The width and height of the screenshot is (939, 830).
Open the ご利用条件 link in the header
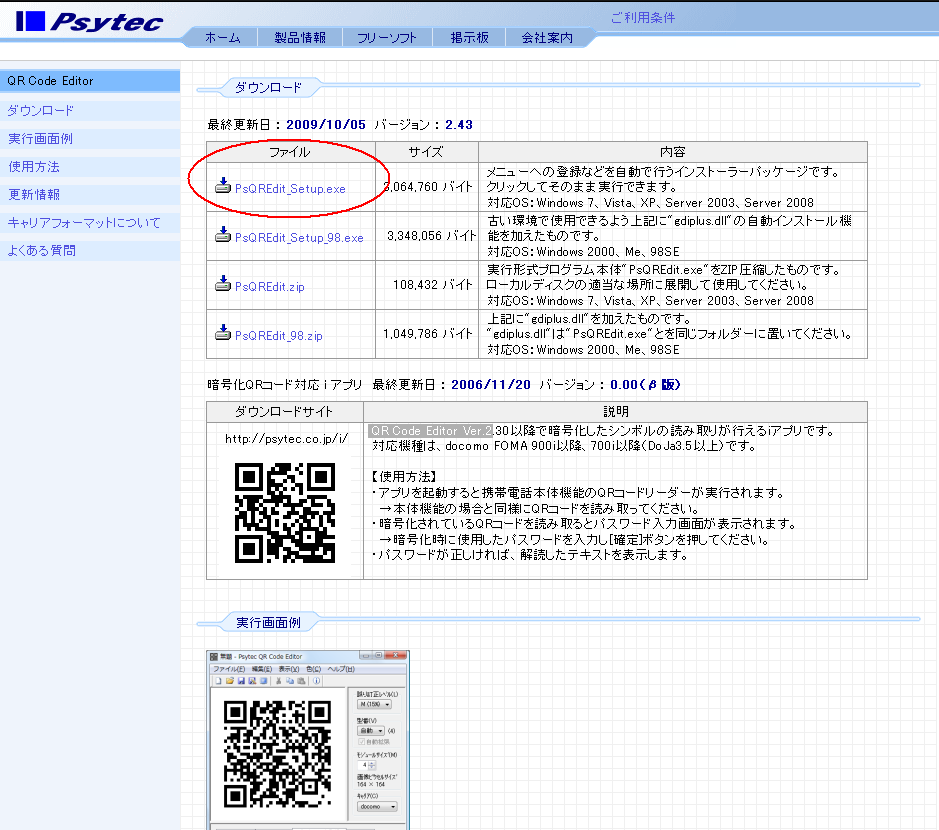pyautogui.click(x=643, y=18)
